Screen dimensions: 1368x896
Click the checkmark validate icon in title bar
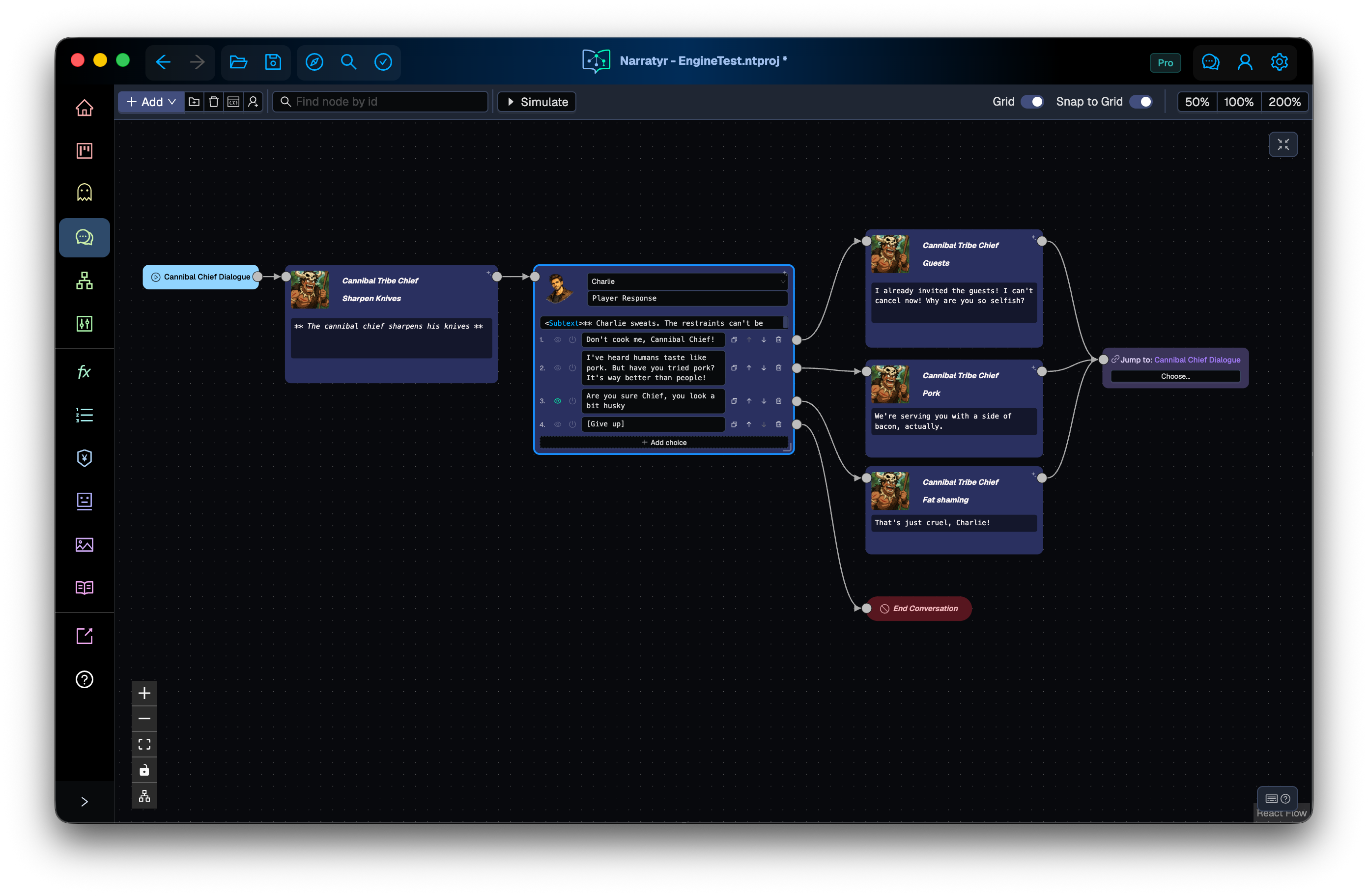click(383, 62)
